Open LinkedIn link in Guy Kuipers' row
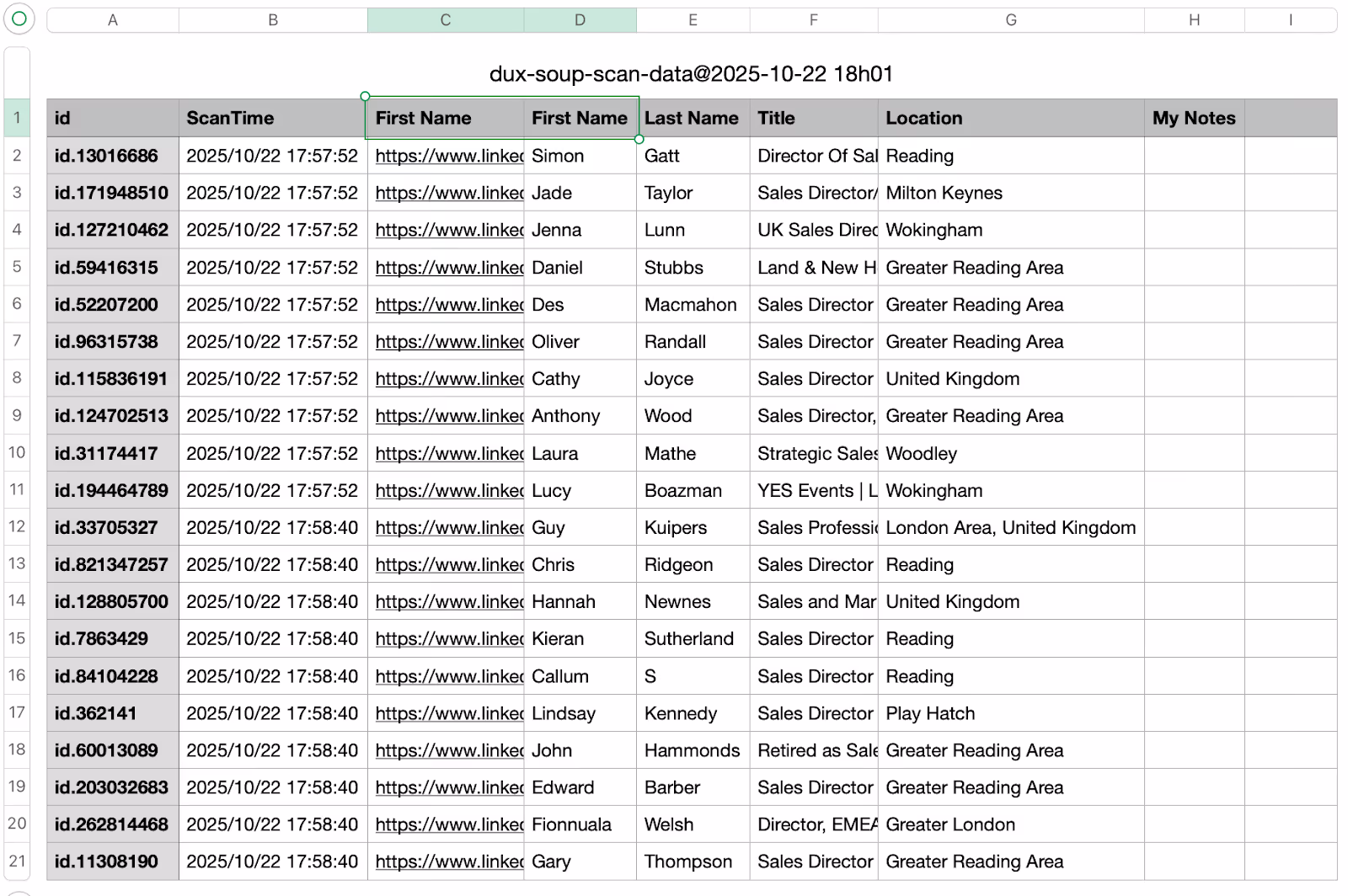This screenshot has height=896, width=1348. click(449, 528)
